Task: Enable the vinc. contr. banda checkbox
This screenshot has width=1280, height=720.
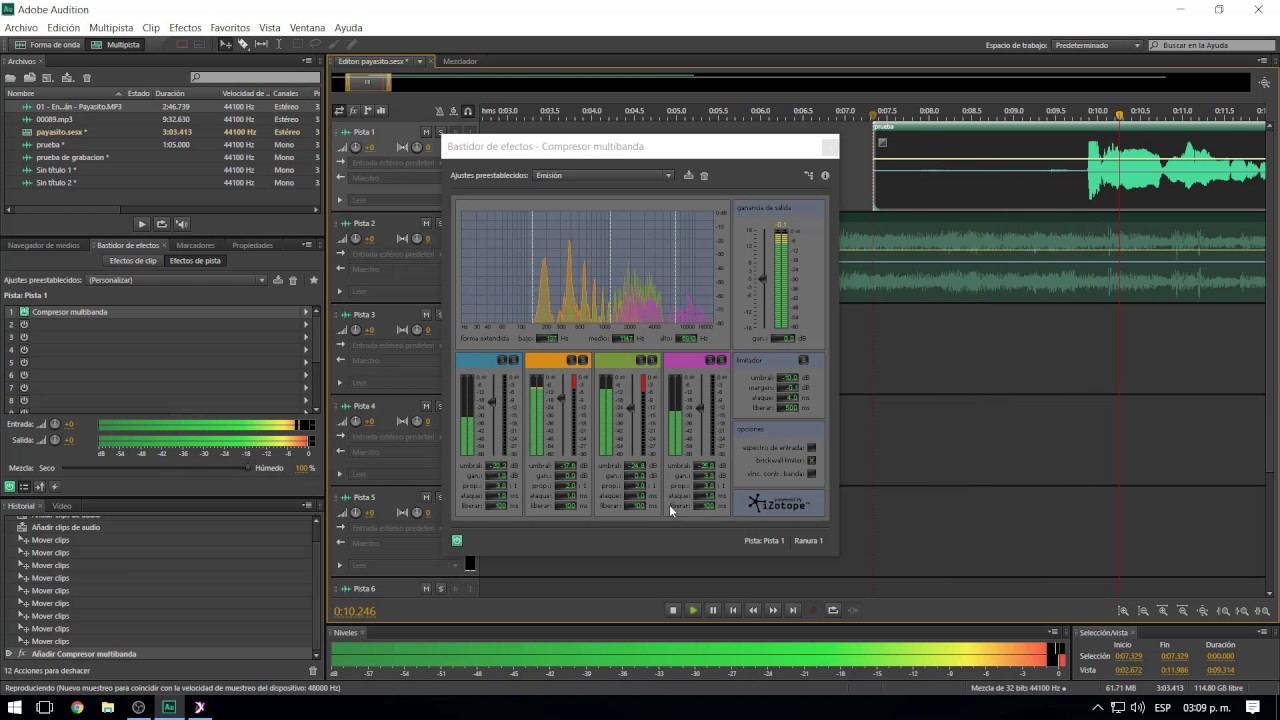Action: click(812, 473)
